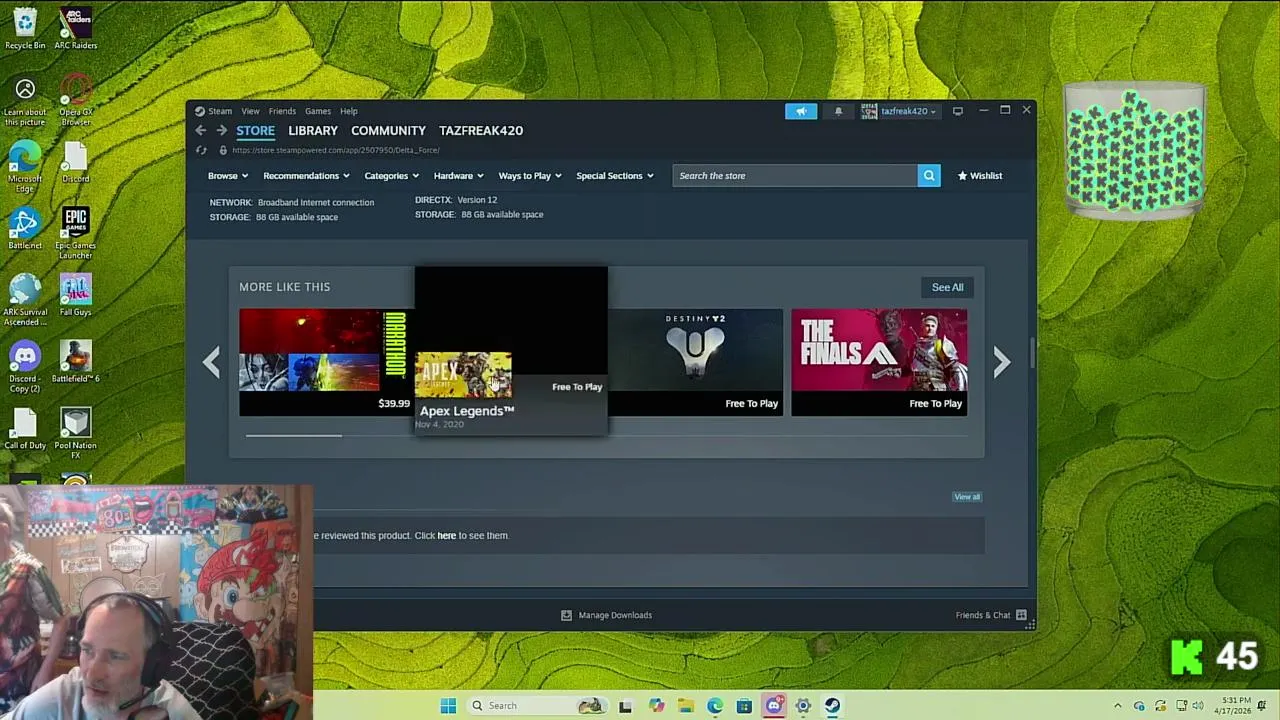Viewport: 1280px width, 720px height.
Task: Show next More Like This games
Action: pyautogui.click(x=1002, y=362)
